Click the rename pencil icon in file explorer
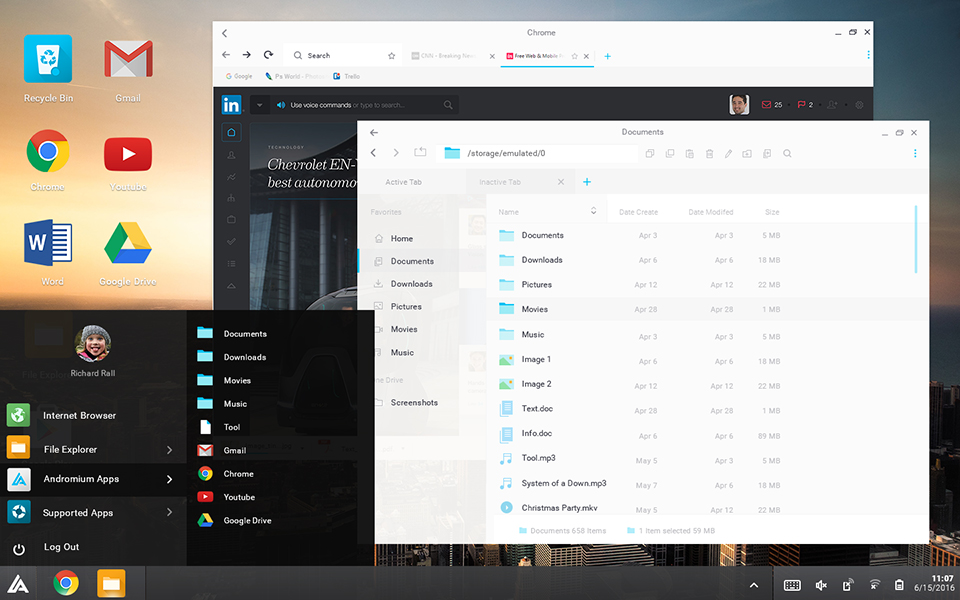Screen dimensions: 960x600 coord(728,154)
